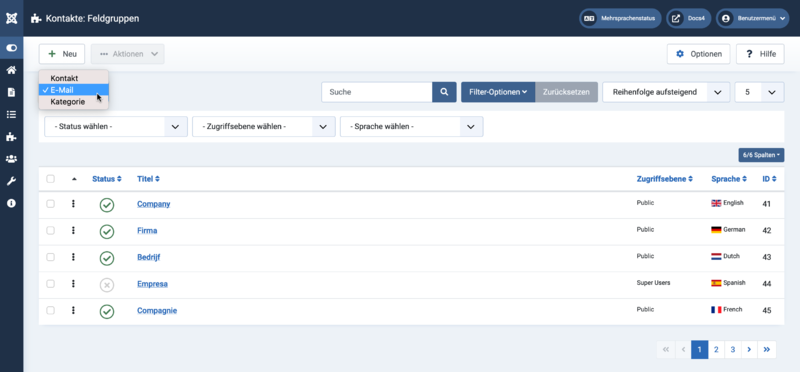This screenshot has width=800, height=372.
Task: Open the Menus list sidebar icon
Action: 11,114
